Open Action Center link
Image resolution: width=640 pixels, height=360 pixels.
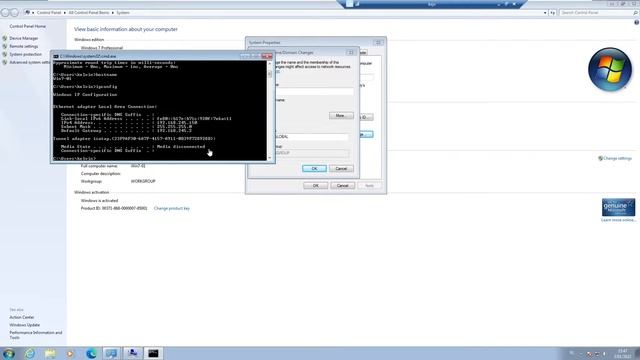(22, 317)
